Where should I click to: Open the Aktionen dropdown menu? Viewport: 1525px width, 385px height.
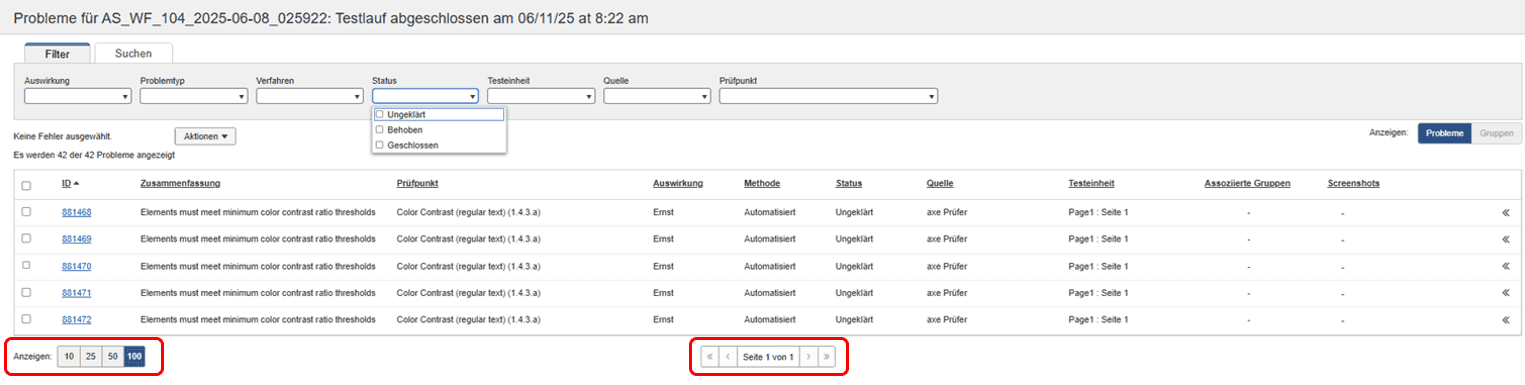(205, 136)
